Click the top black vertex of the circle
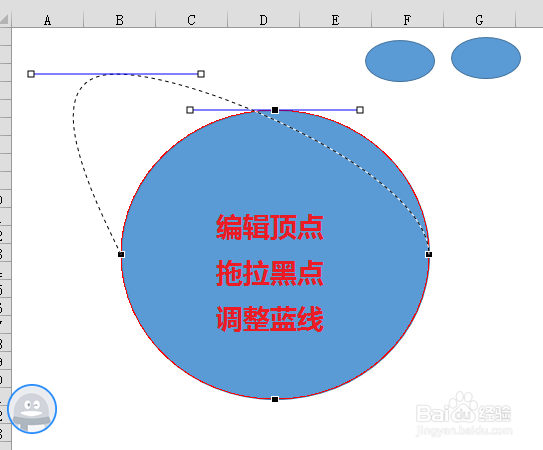 pos(275,110)
